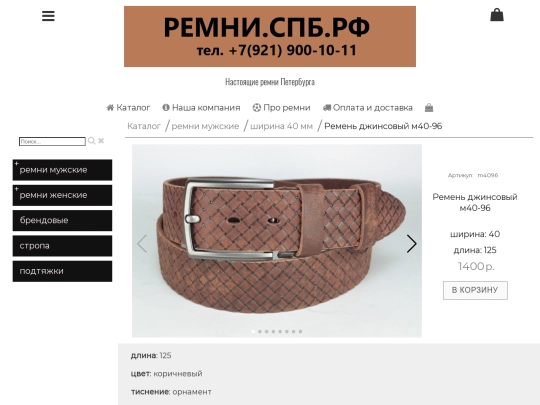
Task: Open the стропа category
Action: tap(62, 246)
